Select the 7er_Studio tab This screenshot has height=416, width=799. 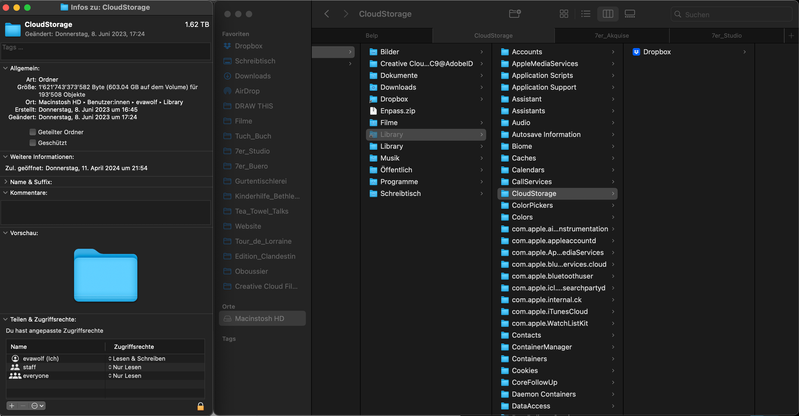point(726,35)
